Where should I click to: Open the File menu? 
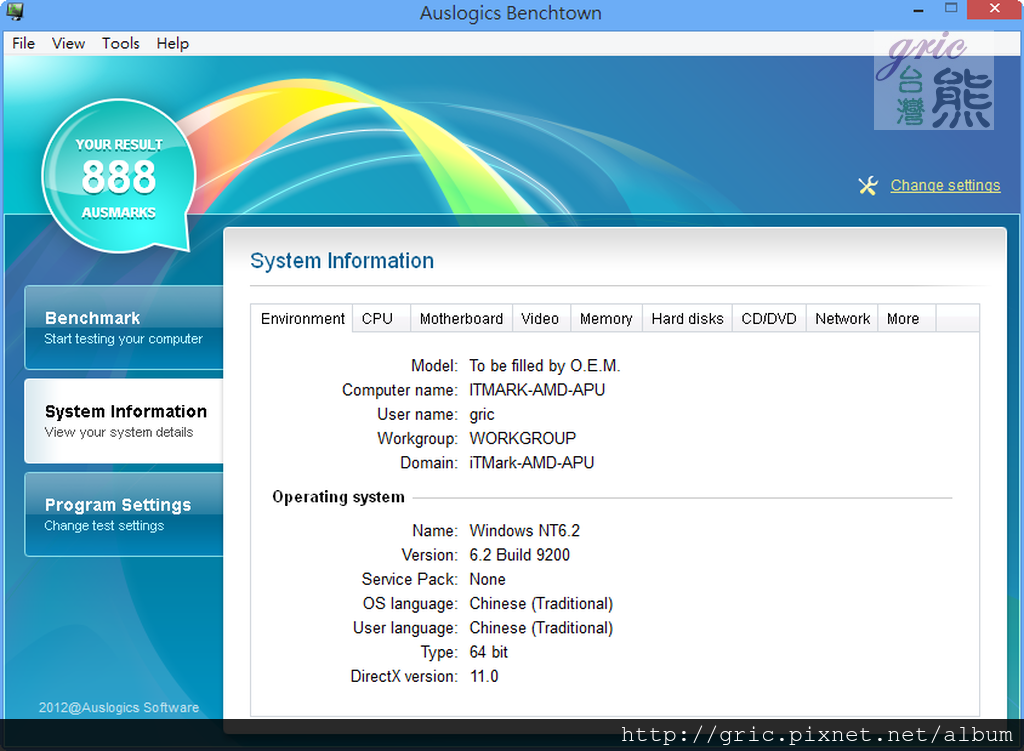tap(23, 43)
